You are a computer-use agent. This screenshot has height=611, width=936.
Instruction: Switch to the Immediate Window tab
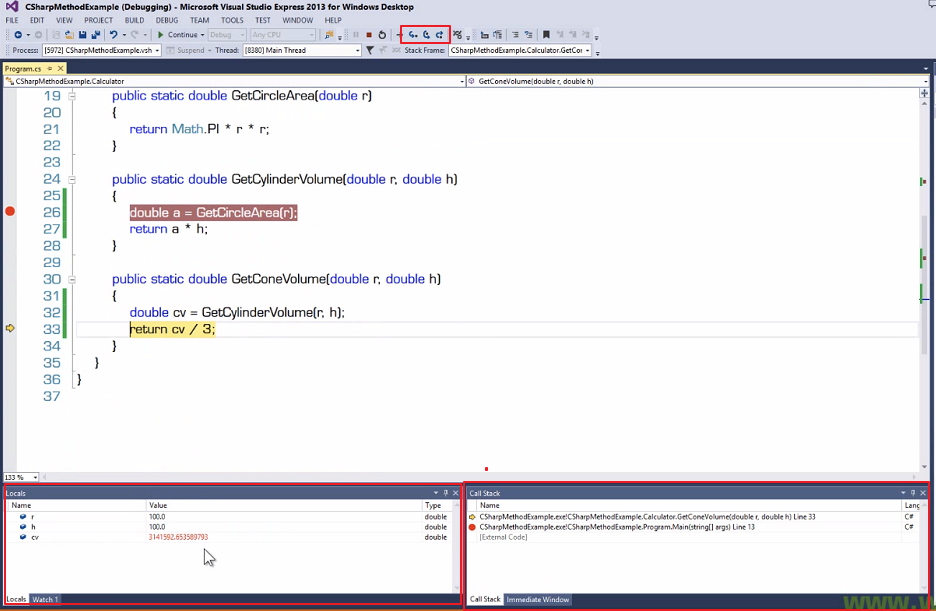click(538, 599)
